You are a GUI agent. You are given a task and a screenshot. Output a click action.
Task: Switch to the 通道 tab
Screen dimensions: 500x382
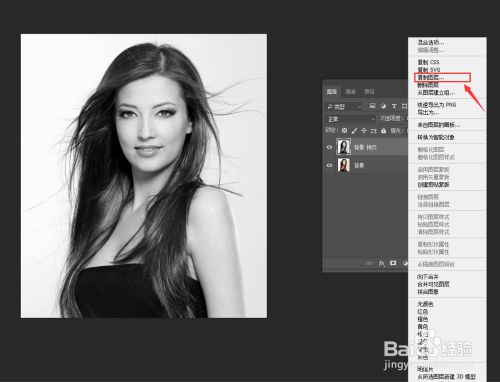[x=350, y=91]
